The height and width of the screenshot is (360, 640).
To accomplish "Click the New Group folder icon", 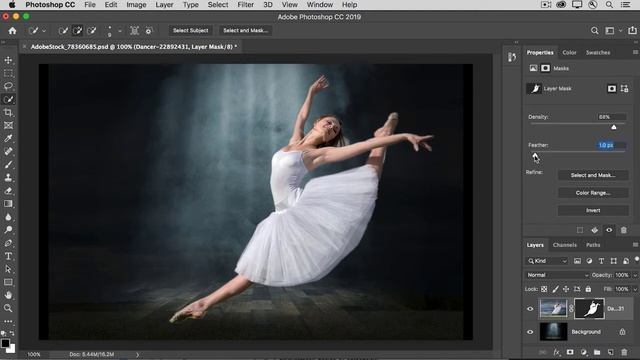I will (x=597, y=352).
